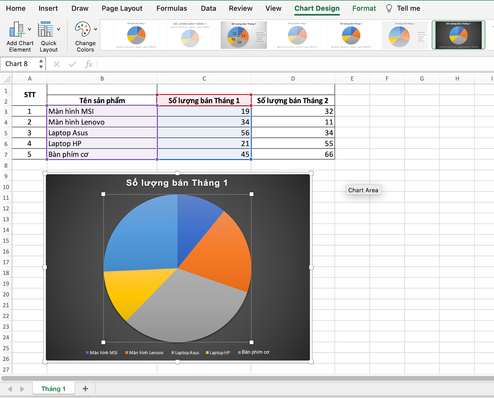The height and width of the screenshot is (398, 494).
Task: Switch to the Draw tab
Action: (80, 8)
